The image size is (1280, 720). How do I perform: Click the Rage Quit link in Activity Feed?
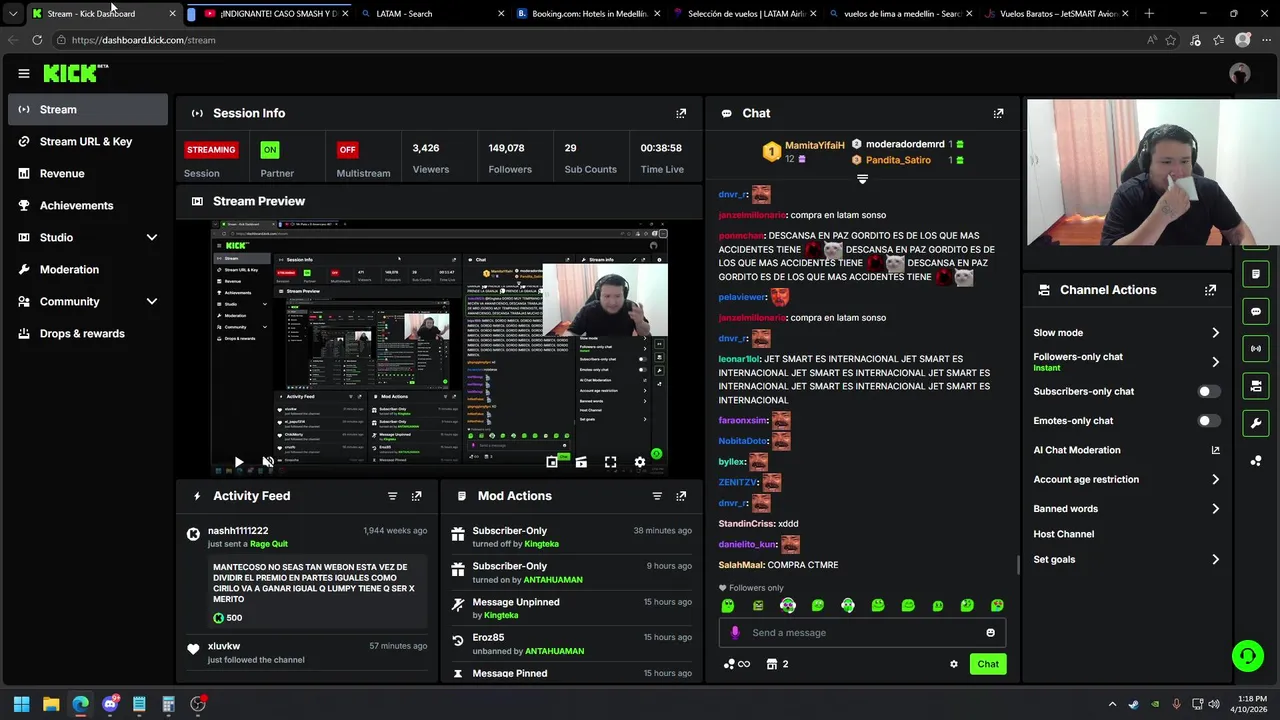269,544
